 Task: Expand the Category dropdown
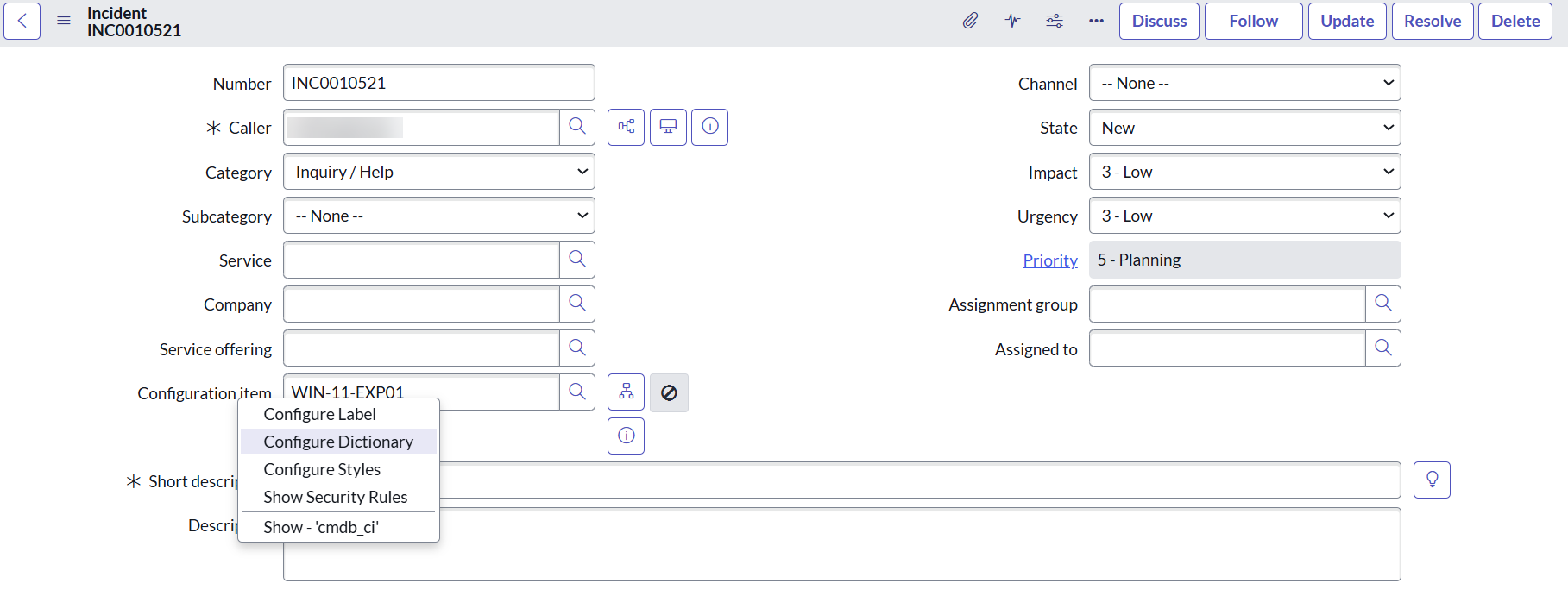[x=439, y=172]
